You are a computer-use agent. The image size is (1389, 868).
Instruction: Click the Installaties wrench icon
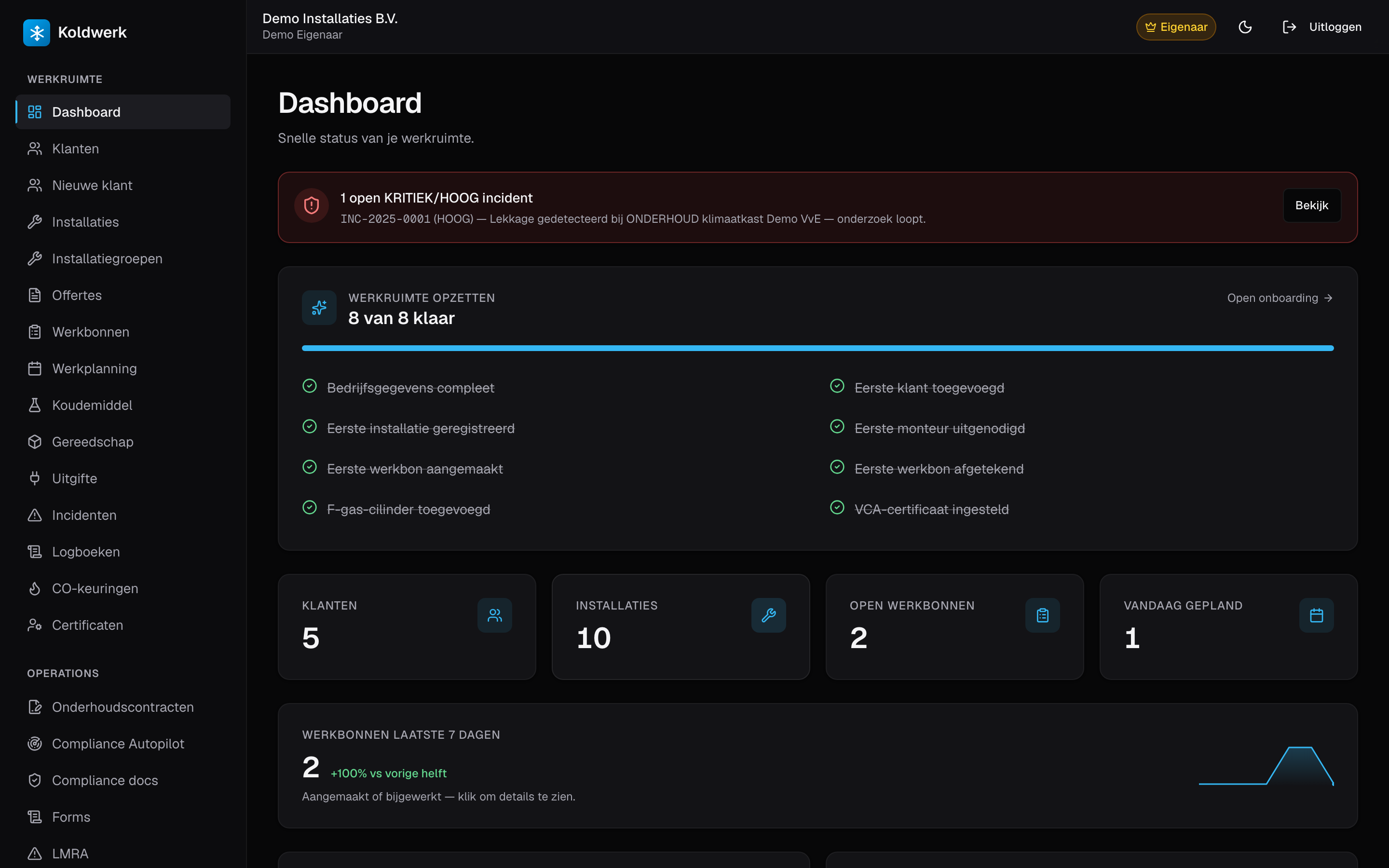tap(35, 222)
